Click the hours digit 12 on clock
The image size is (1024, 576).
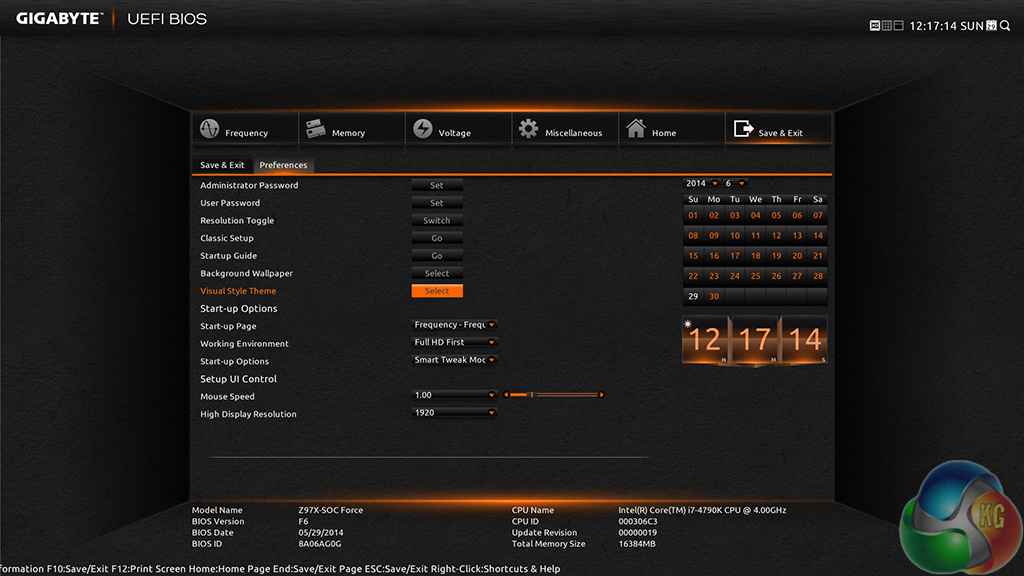click(x=705, y=340)
